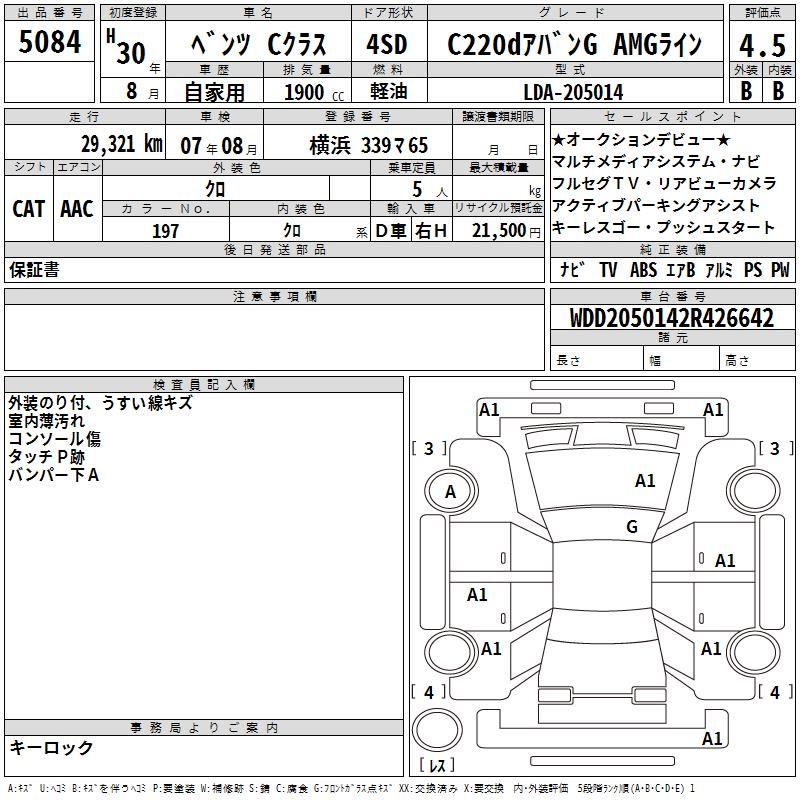Click mileage value 29,321 km
Image resolution: width=800 pixels, height=800 pixels.
coord(122,144)
